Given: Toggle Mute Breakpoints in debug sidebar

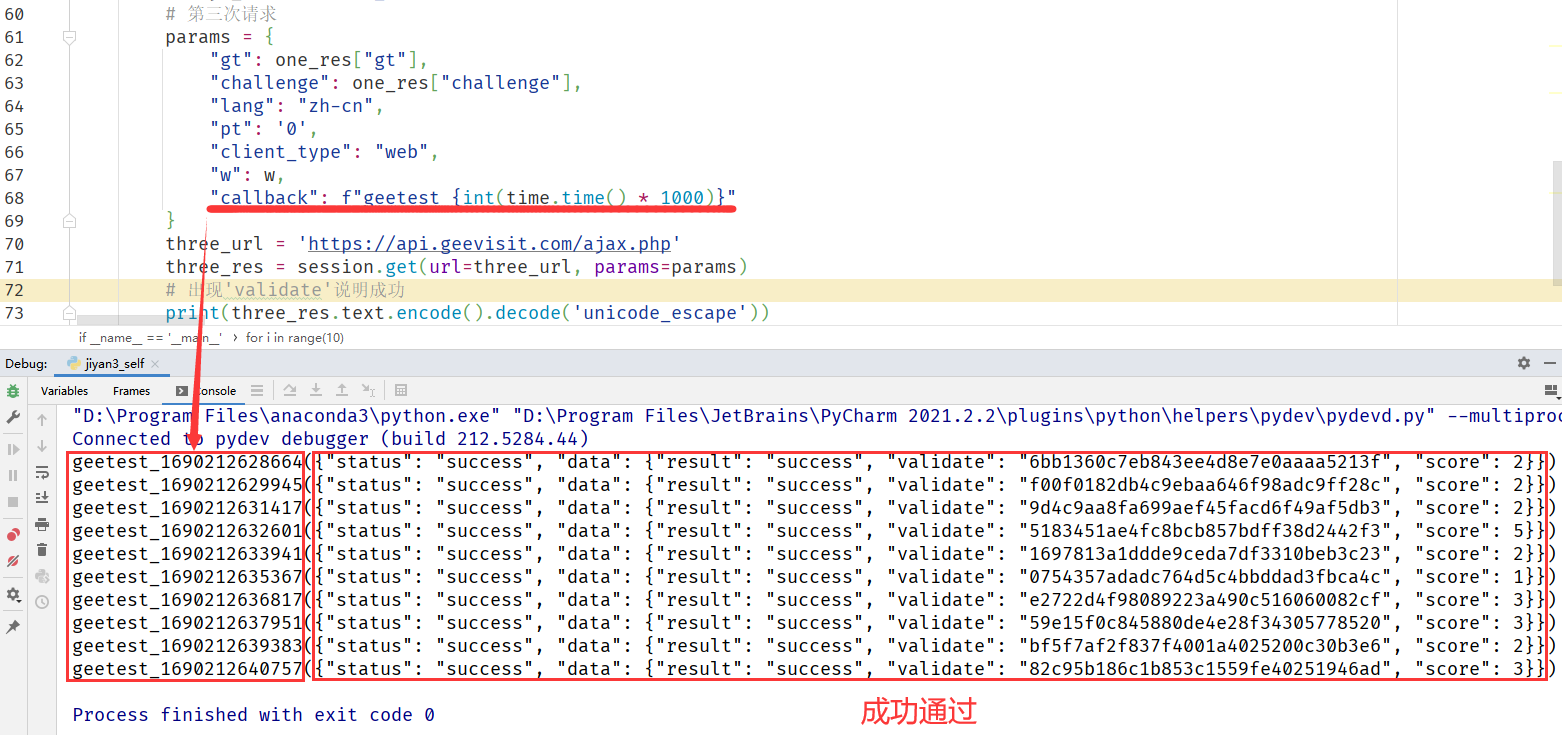Looking at the screenshot, I should 13,560.
